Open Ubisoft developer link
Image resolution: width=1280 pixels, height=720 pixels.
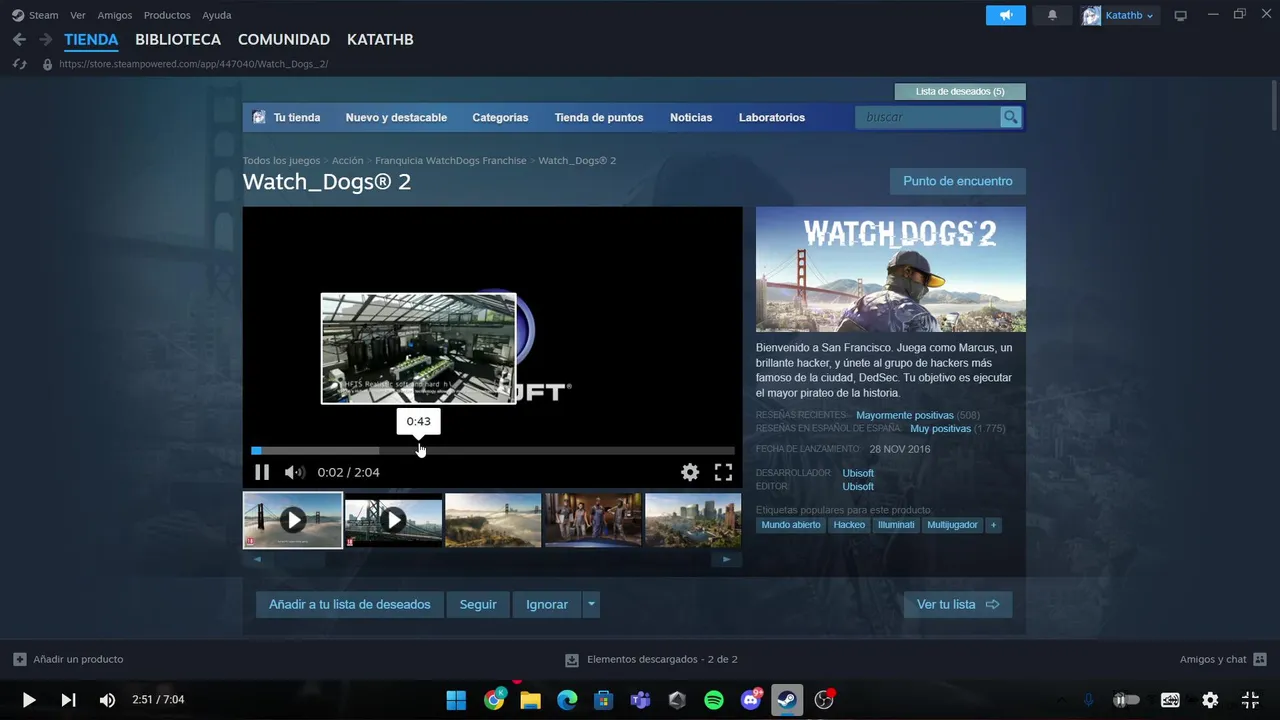click(x=858, y=473)
